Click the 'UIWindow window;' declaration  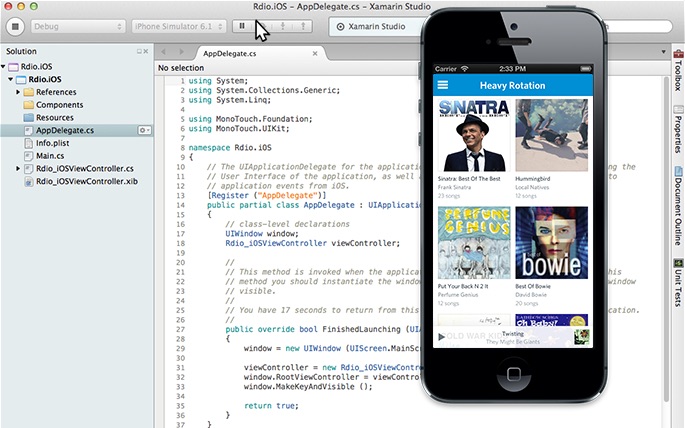(262, 234)
